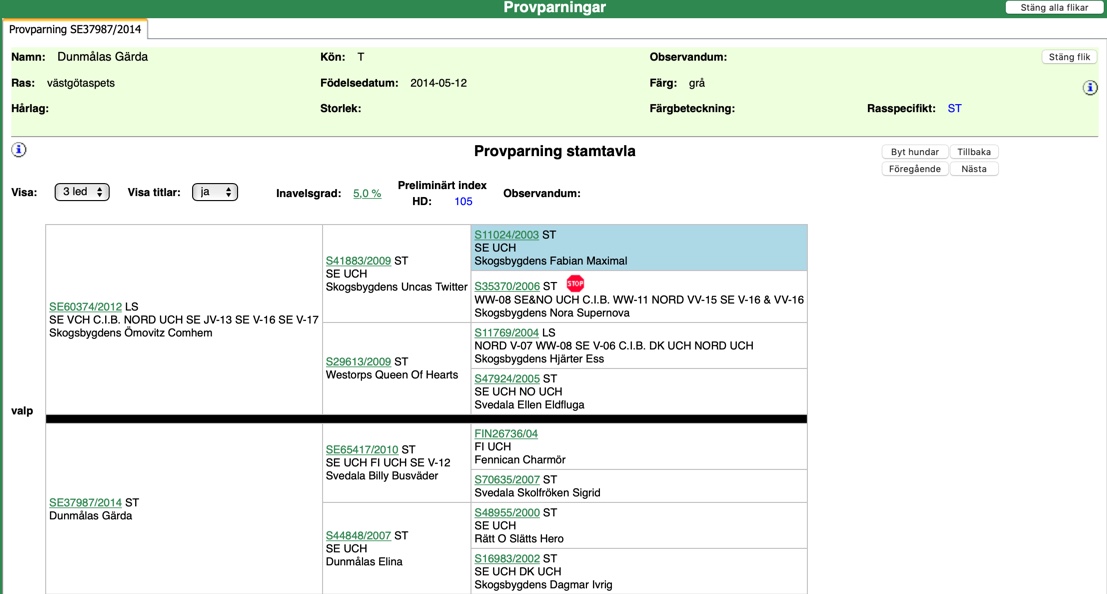The width and height of the screenshot is (1107, 594).
Task: Click the name Skogsbygdens Uncas Twitter
Action: (397, 287)
